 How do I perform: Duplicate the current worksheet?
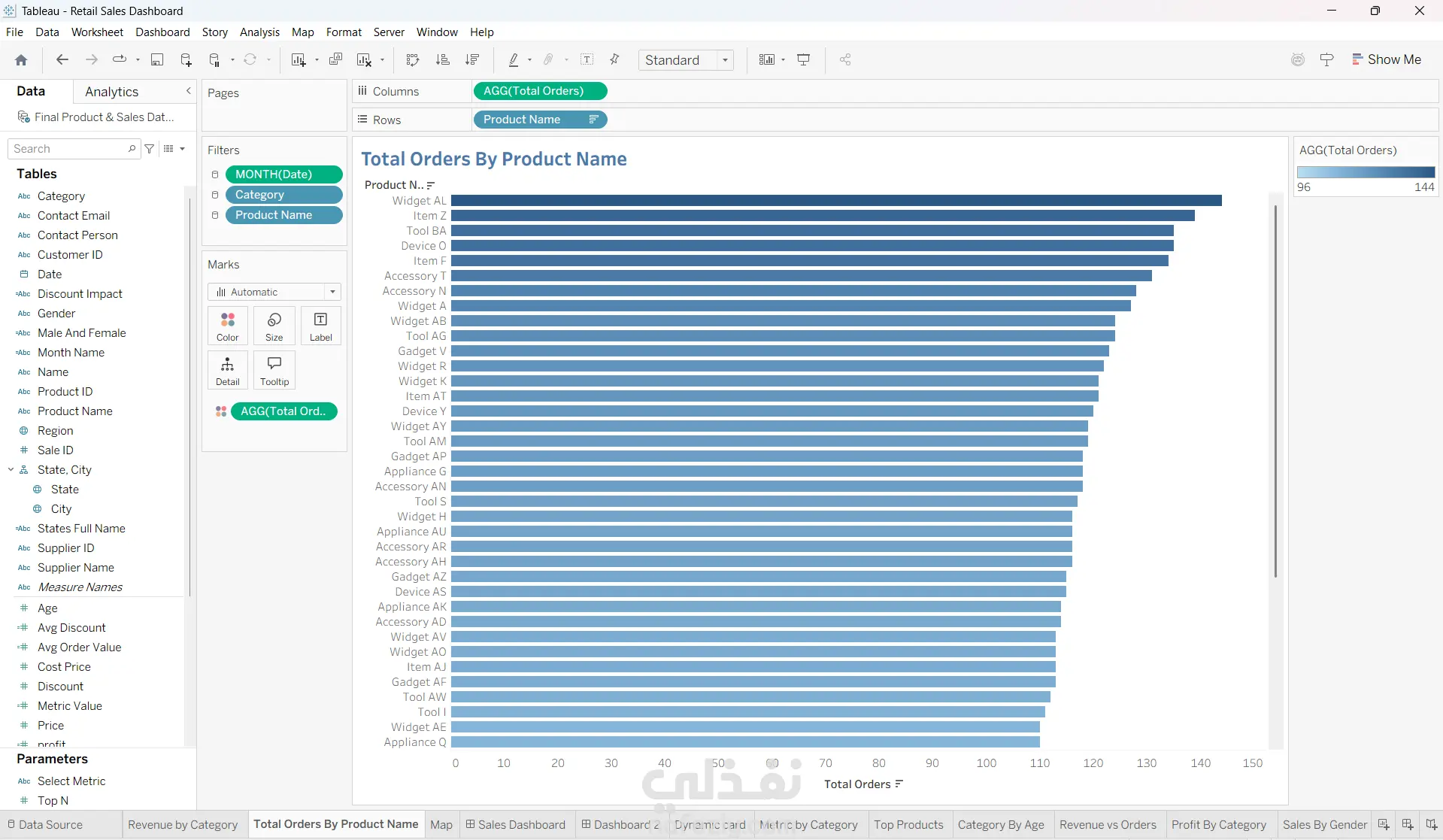(x=336, y=60)
